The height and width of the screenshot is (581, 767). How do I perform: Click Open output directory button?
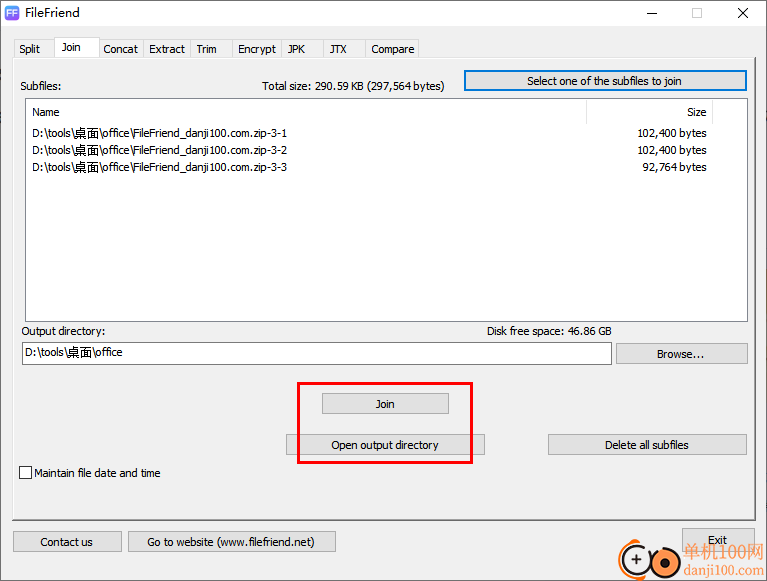coord(385,445)
